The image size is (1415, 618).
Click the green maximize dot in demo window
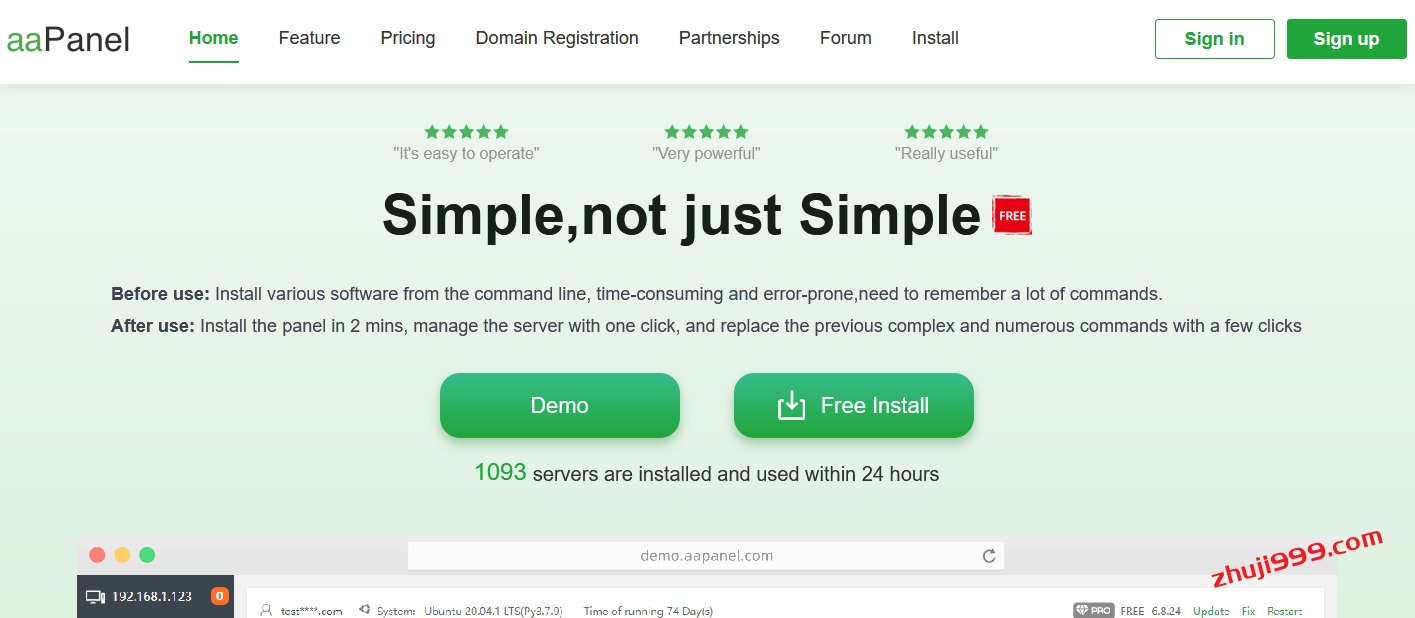[x=147, y=555]
